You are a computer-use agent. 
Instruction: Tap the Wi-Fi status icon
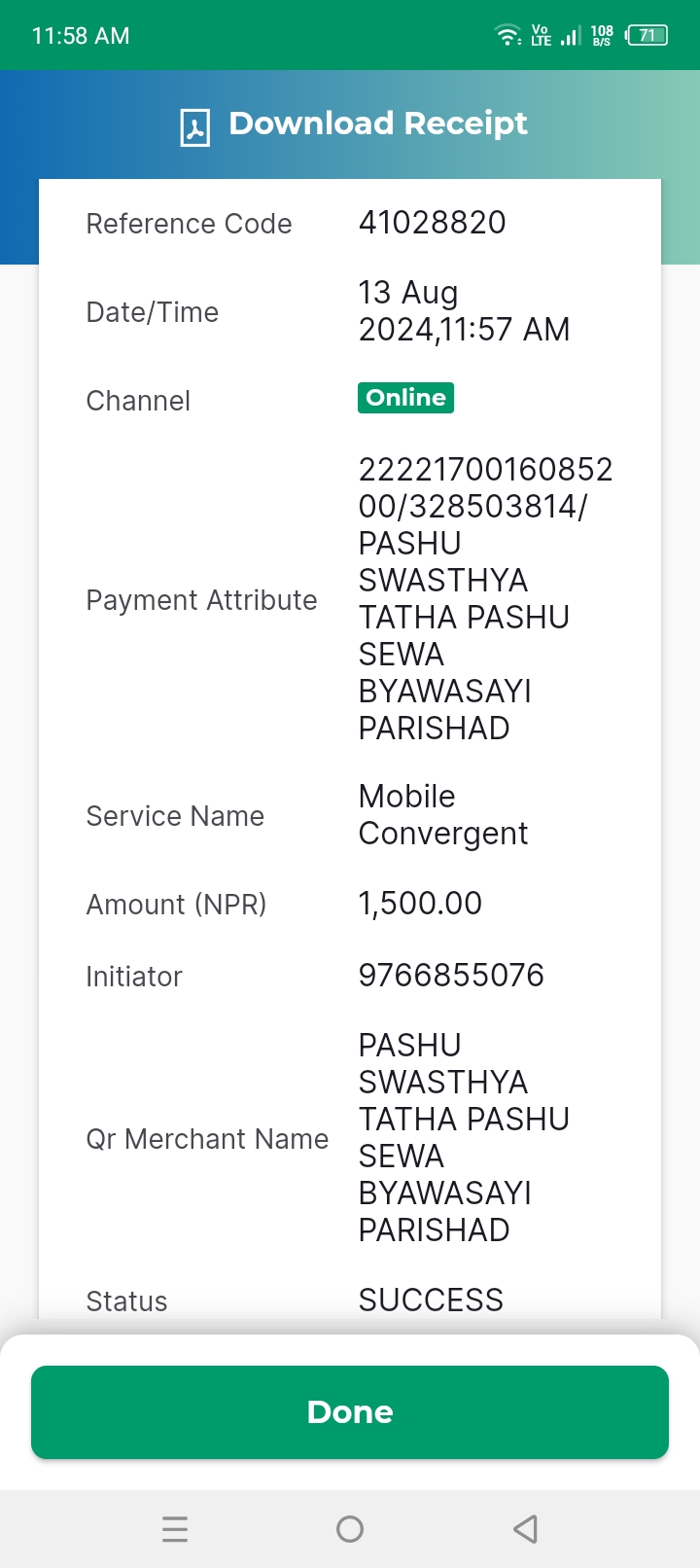pos(508,36)
